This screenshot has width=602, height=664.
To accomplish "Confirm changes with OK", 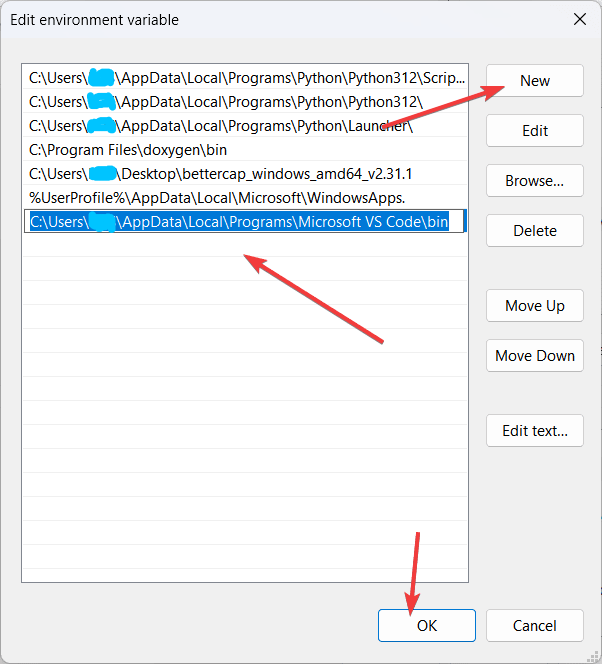I will pos(427,625).
